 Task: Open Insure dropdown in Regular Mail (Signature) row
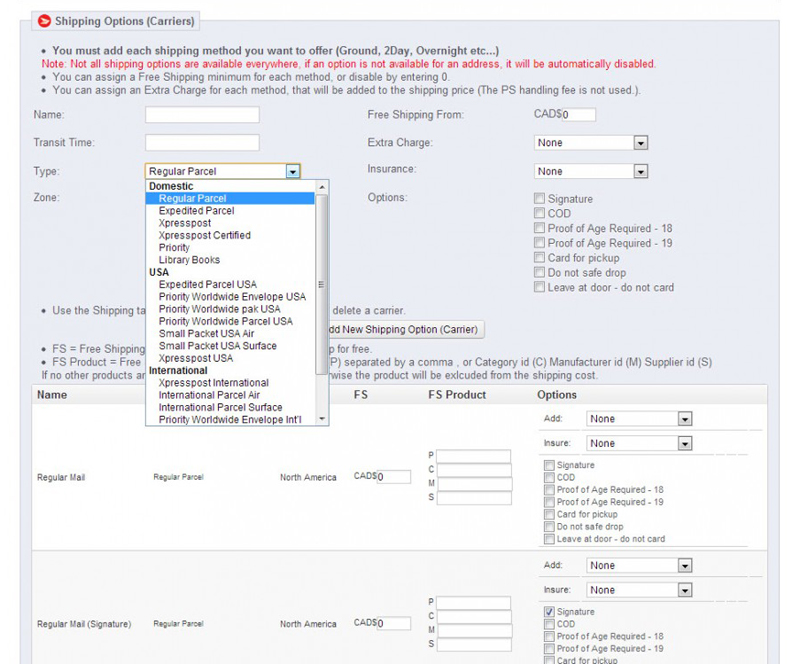click(x=639, y=590)
